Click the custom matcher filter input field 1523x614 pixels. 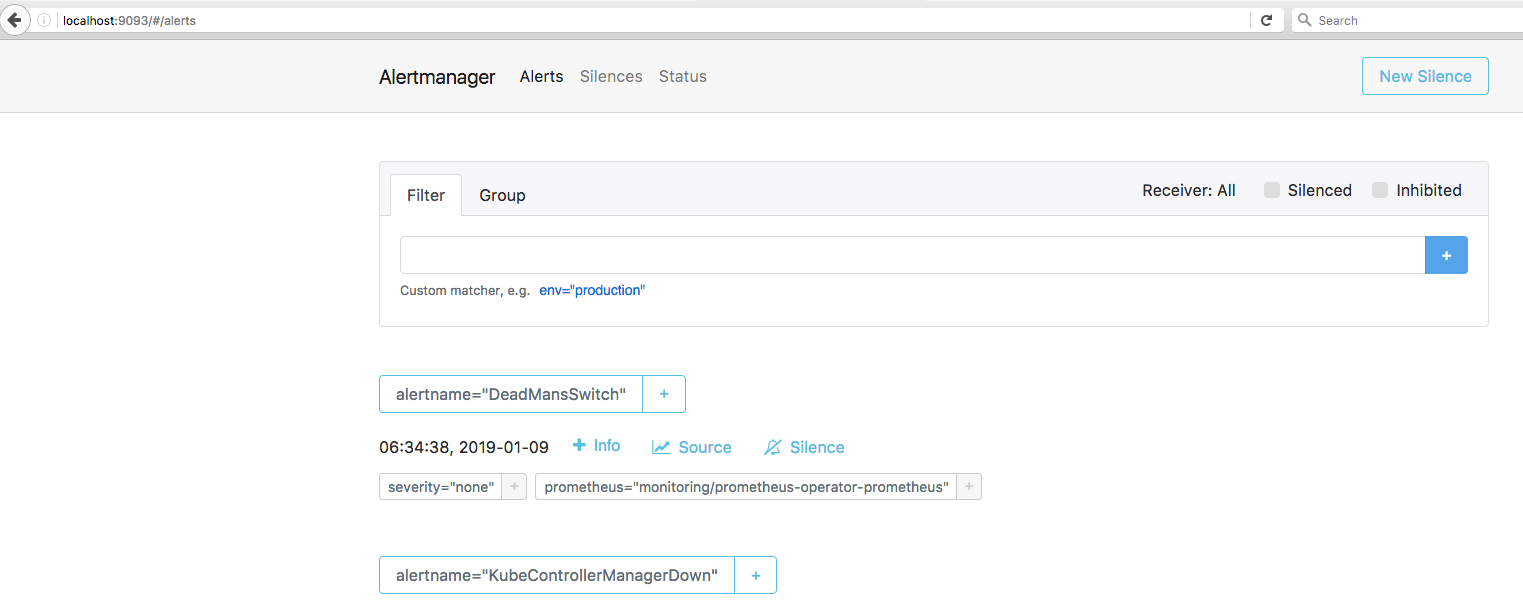click(911, 255)
